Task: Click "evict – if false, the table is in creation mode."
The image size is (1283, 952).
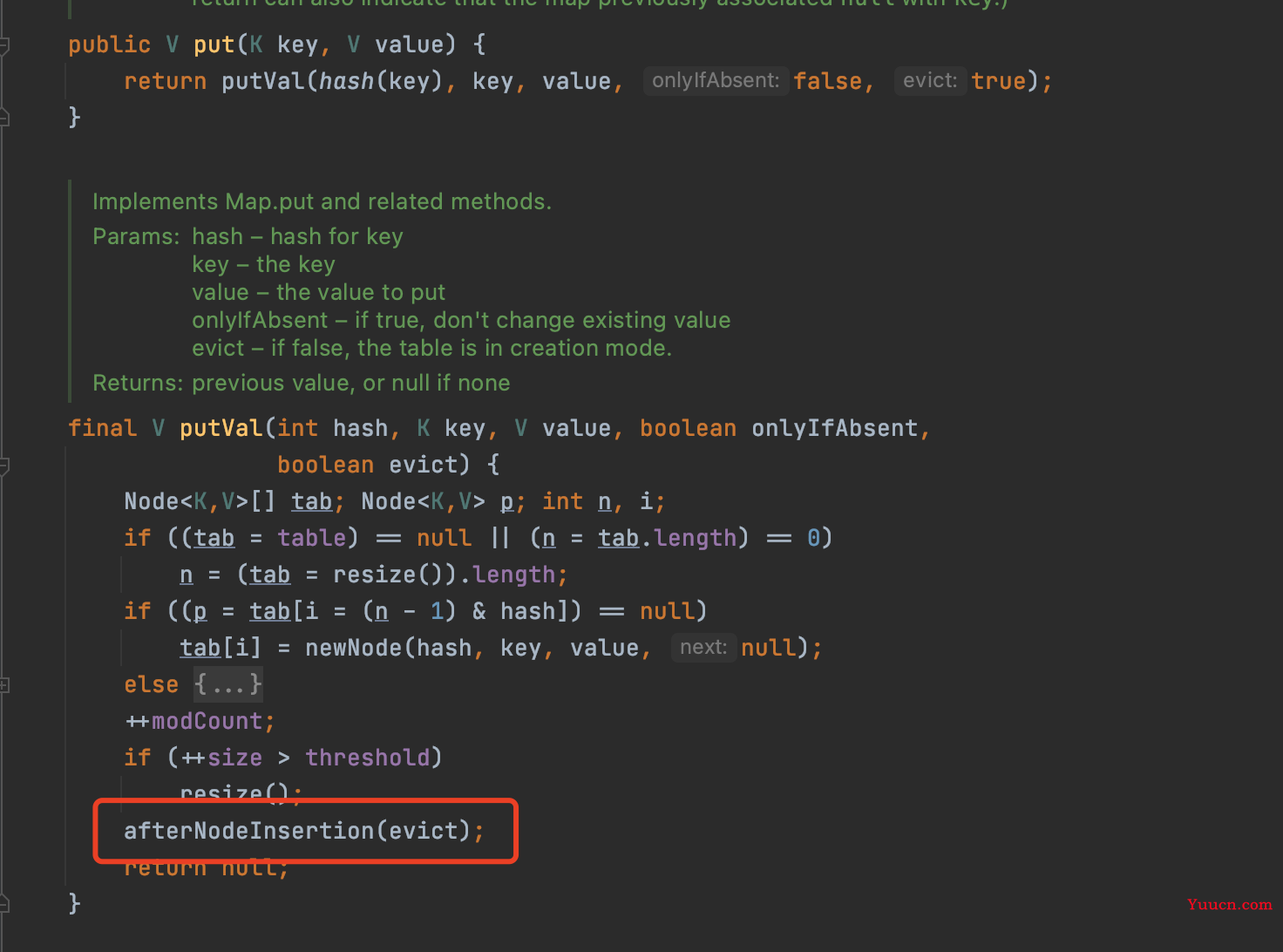Action: 432,348
